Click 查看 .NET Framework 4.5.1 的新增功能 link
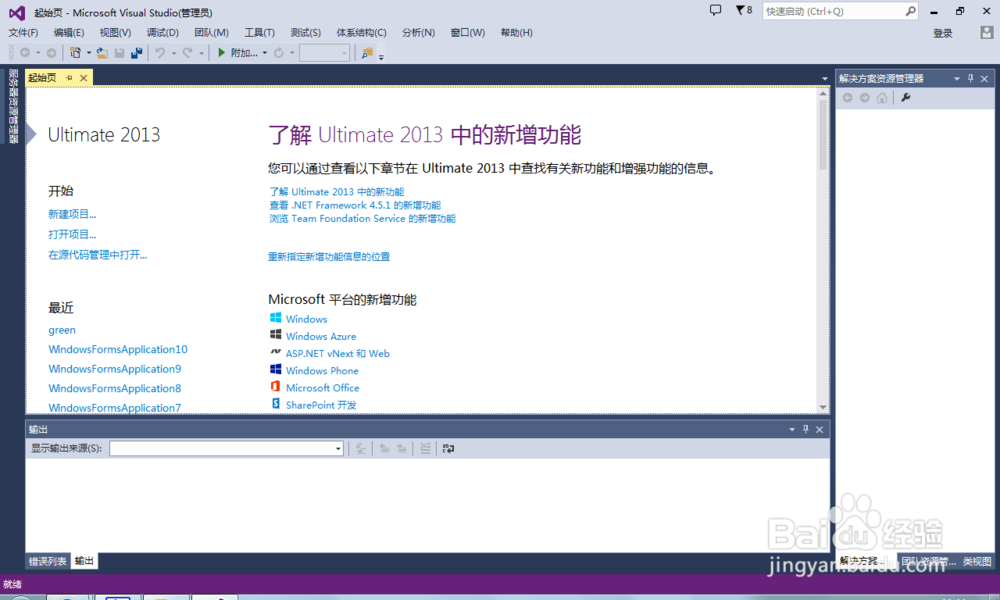 [355, 205]
